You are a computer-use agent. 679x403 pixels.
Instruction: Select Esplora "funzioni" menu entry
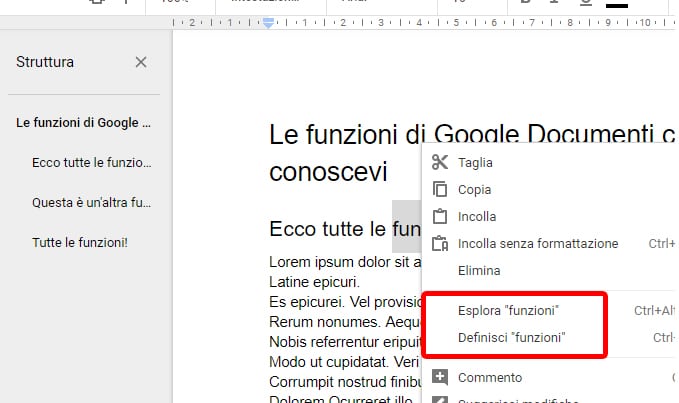pos(508,310)
